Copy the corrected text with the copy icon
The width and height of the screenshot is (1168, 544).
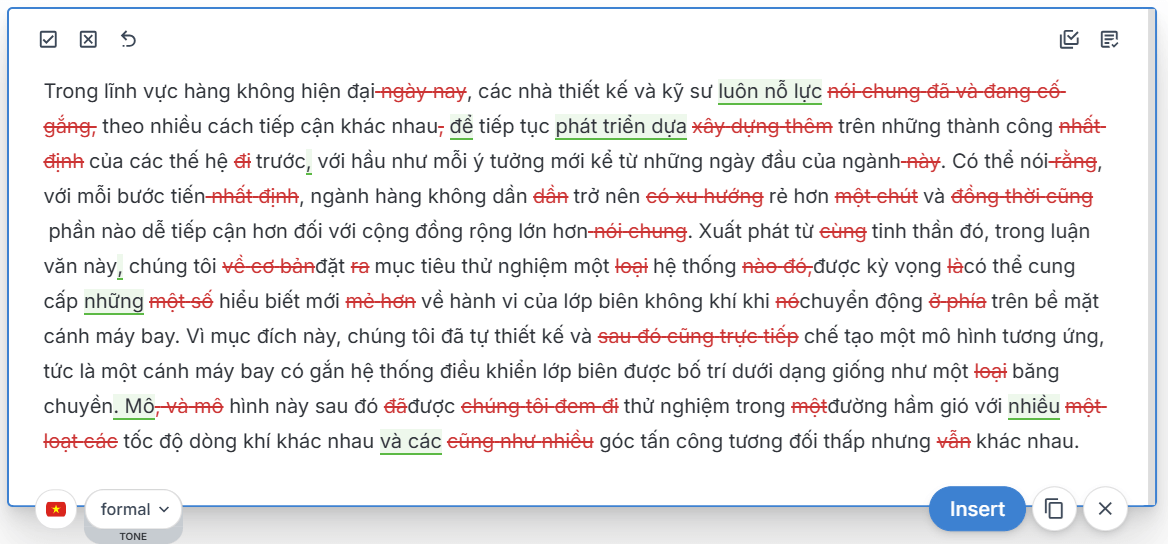(1054, 509)
